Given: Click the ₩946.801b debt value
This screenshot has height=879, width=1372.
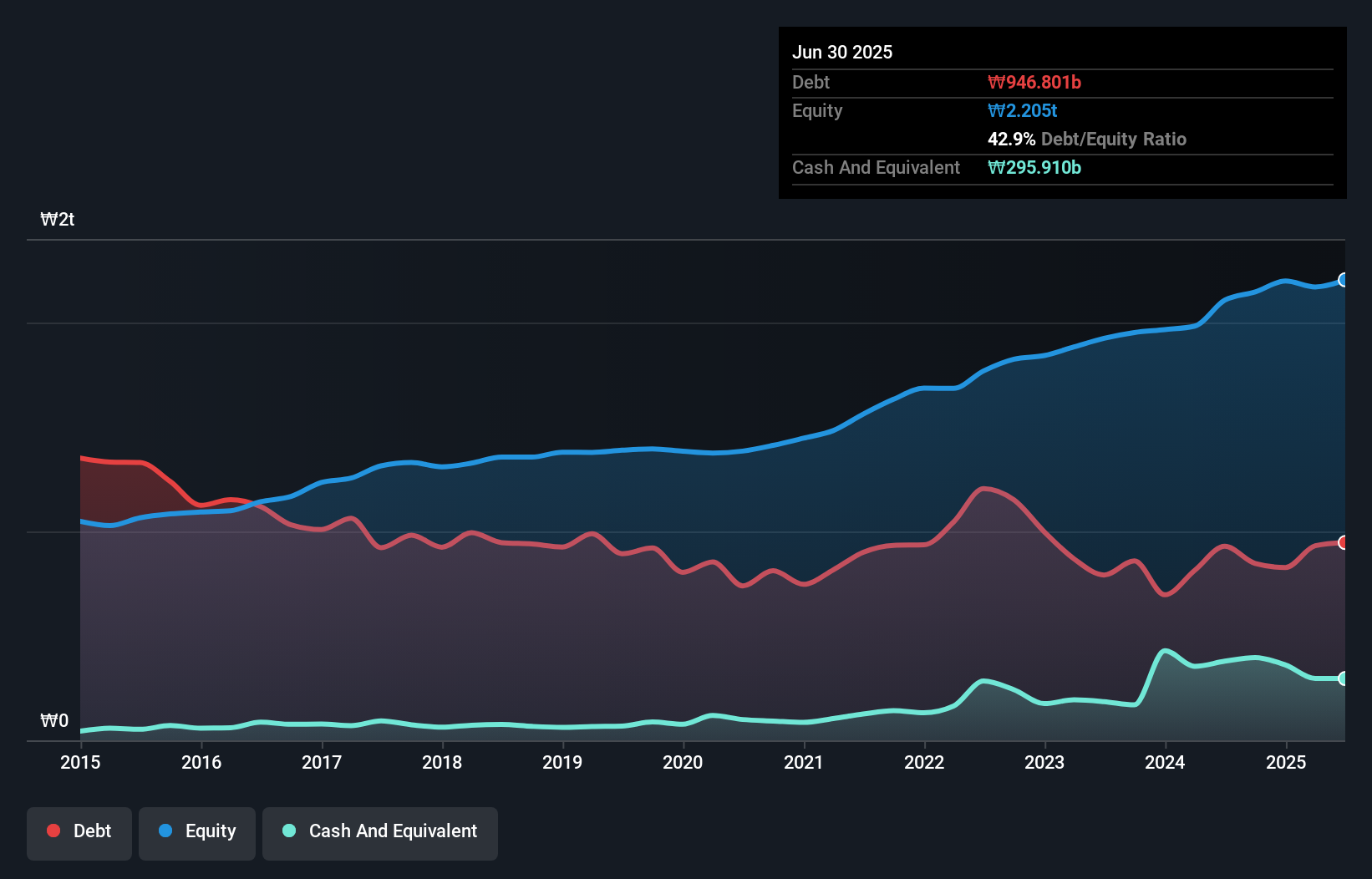Looking at the screenshot, I should tap(1034, 83).
